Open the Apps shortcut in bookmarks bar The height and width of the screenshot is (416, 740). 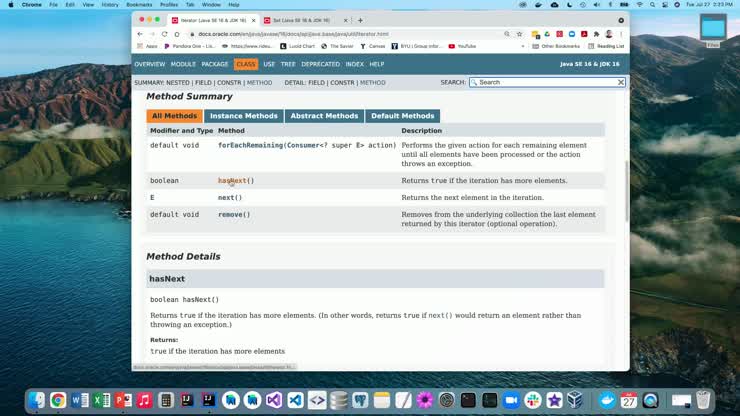pos(147,46)
